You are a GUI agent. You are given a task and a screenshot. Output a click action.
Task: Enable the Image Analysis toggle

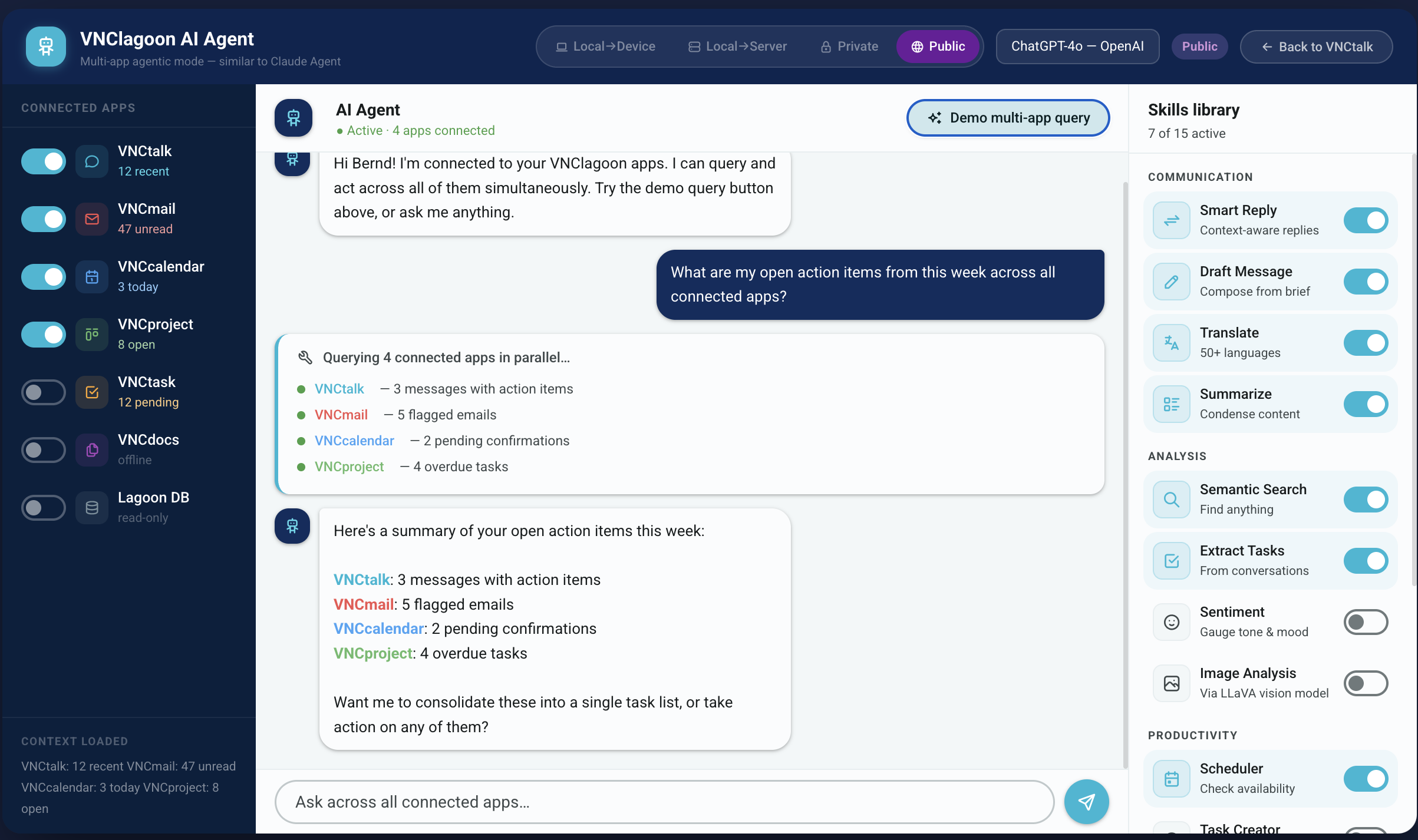(1366, 683)
